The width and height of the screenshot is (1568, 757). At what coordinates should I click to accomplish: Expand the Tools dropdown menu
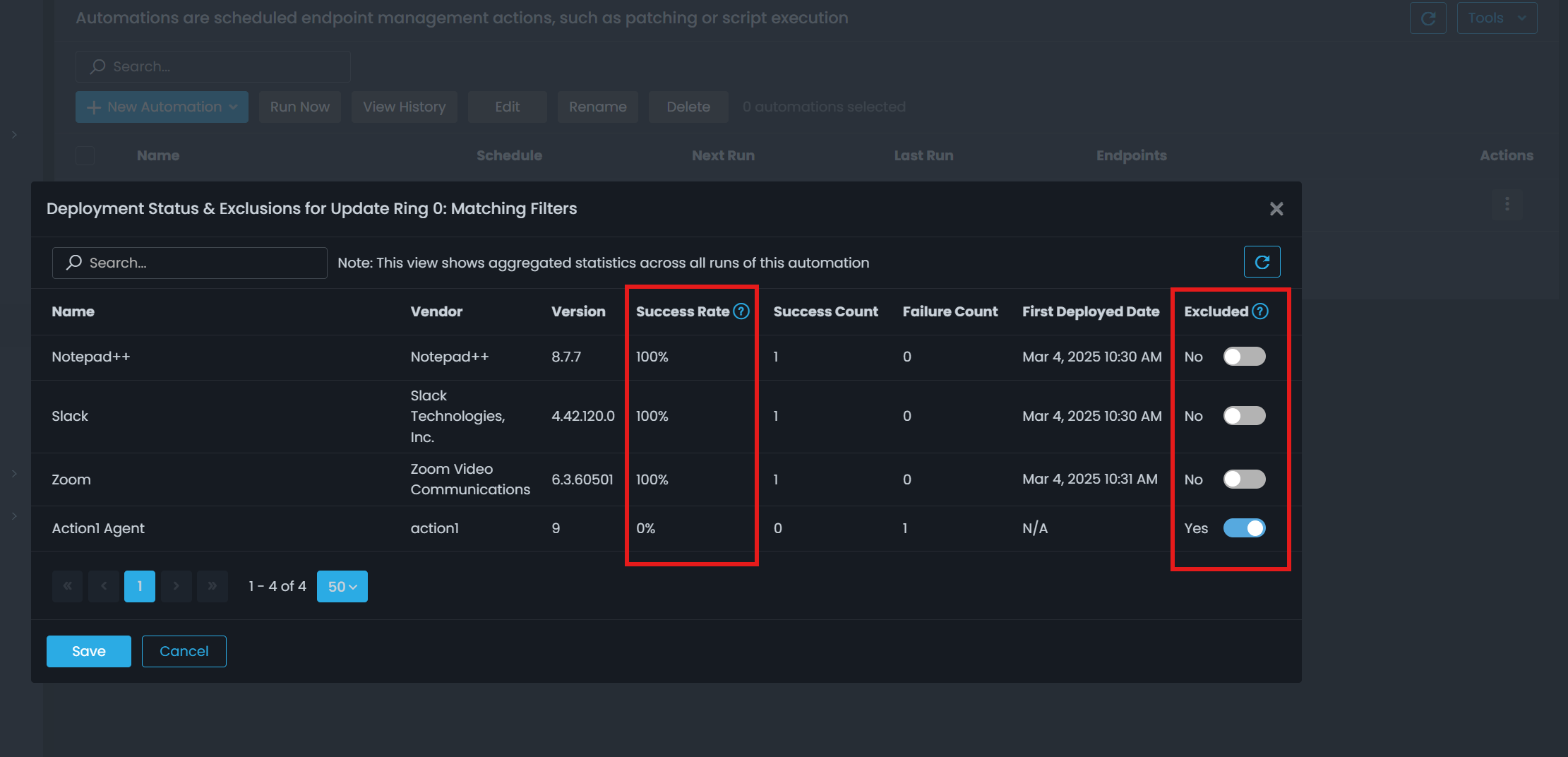tap(1496, 18)
